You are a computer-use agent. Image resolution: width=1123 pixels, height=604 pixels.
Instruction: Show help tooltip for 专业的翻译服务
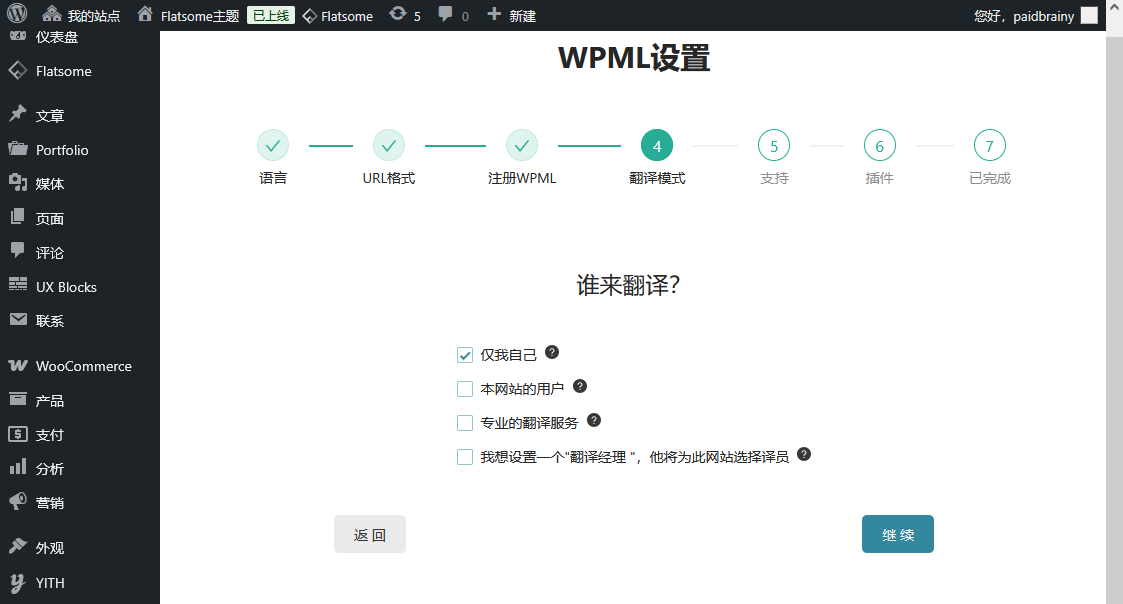tap(594, 420)
